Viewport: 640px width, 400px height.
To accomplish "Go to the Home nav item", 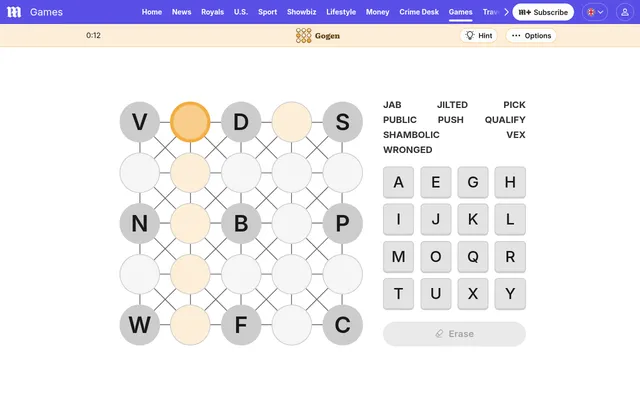I will (x=152, y=12).
